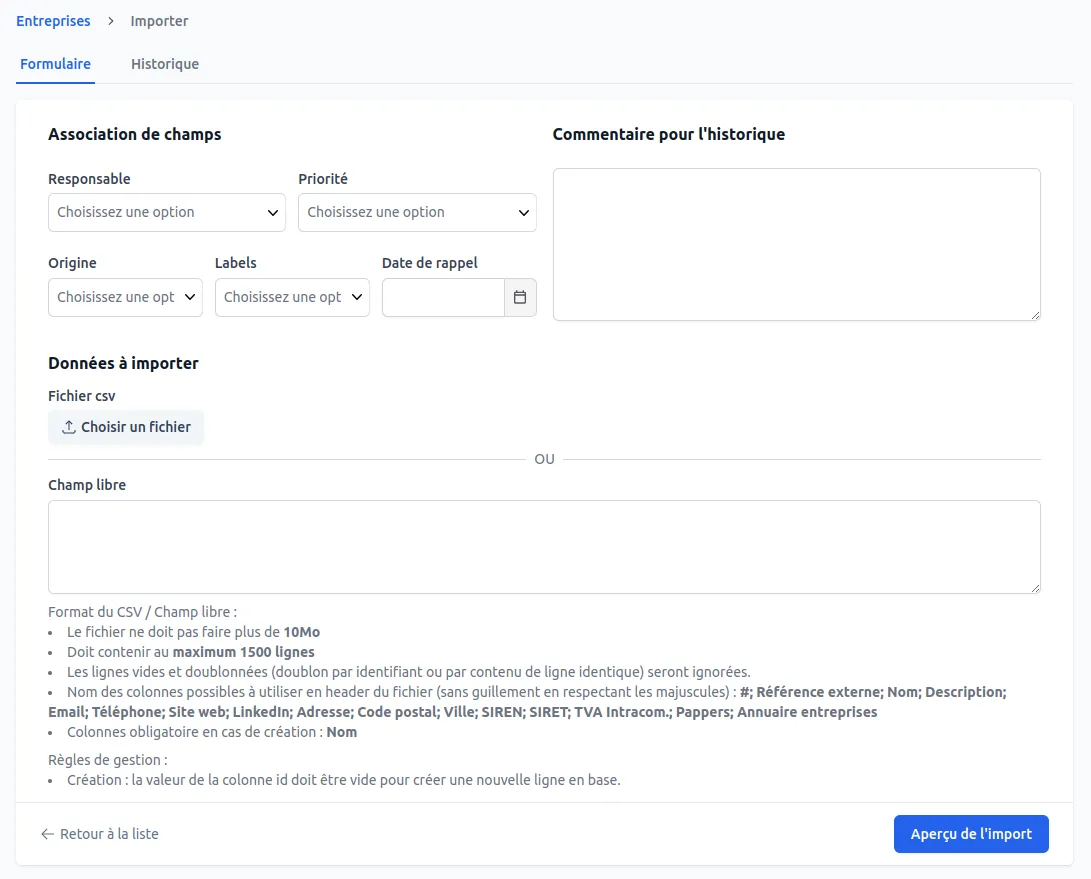
Task: Click inside the Commentaire pour l'historique textarea
Action: pos(795,243)
